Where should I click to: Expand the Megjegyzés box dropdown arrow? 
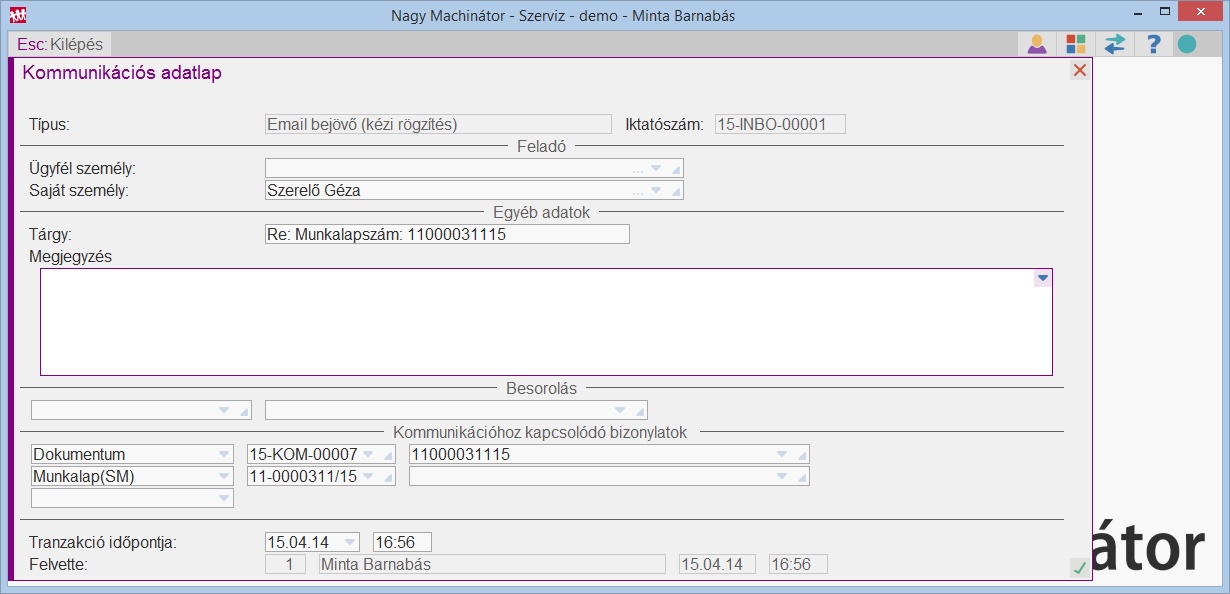1043,279
